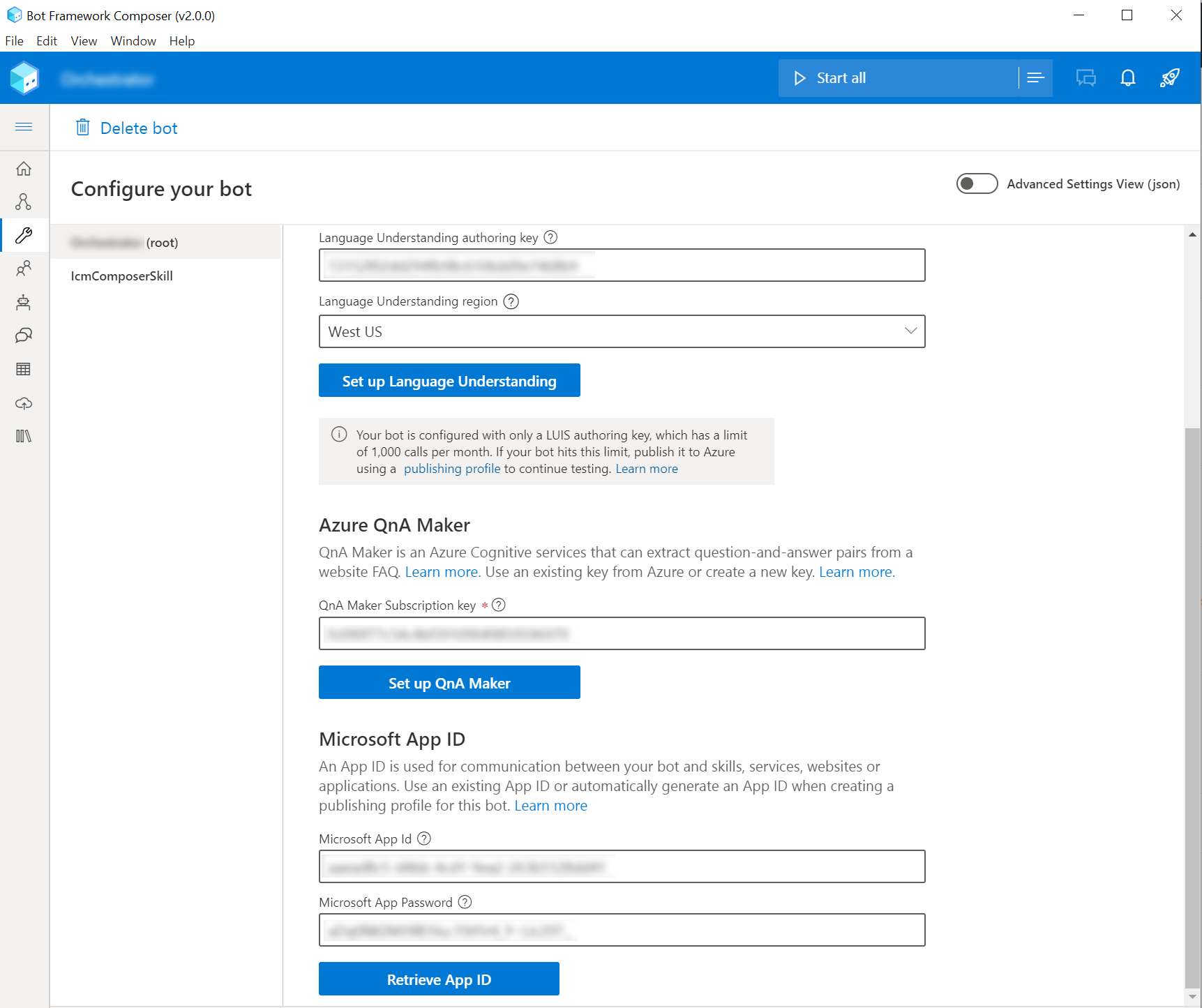Click Set up QnA Maker

click(x=449, y=682)
